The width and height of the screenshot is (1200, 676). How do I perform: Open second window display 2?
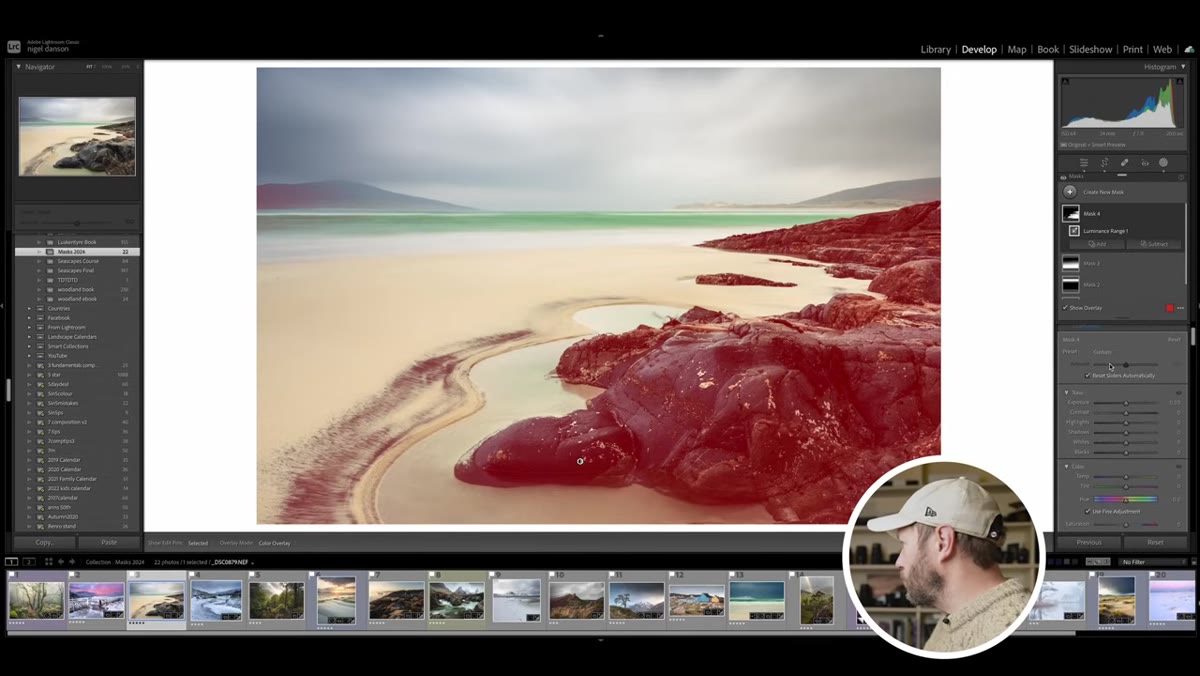click(29, 562)
